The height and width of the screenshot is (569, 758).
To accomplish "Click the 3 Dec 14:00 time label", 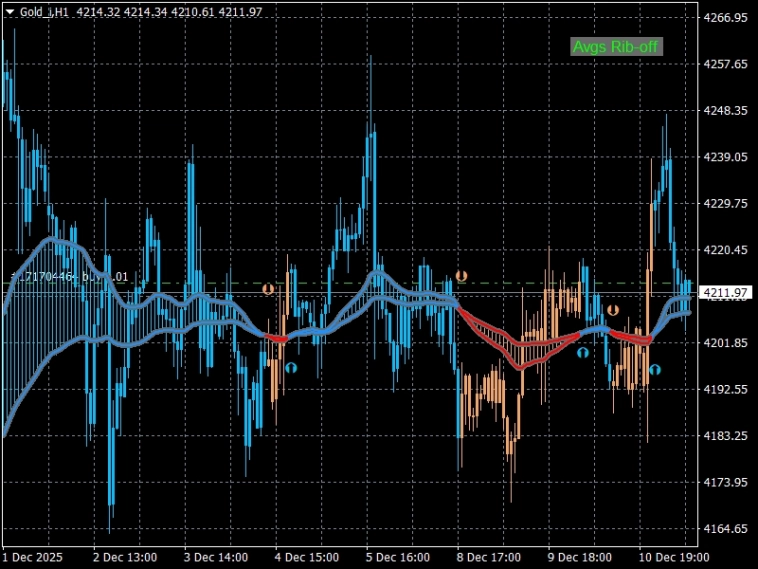I will pyautogui.click(x=216, y=556).
